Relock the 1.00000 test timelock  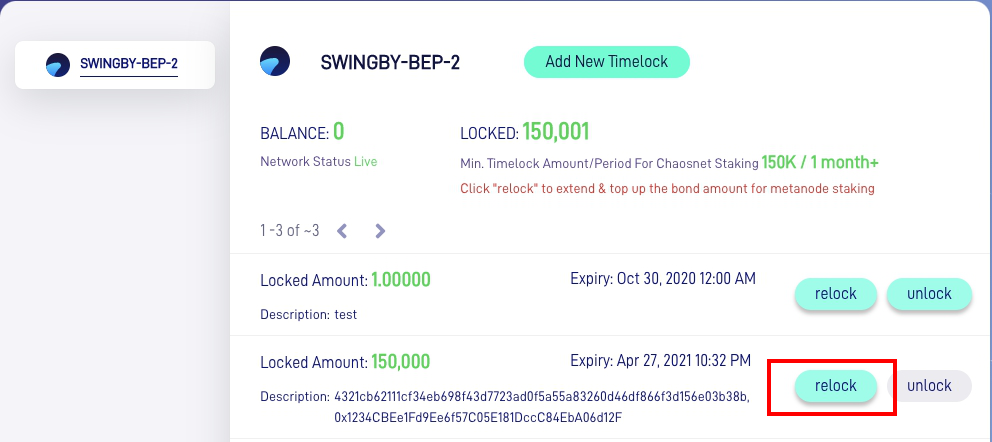click(836, 294)
